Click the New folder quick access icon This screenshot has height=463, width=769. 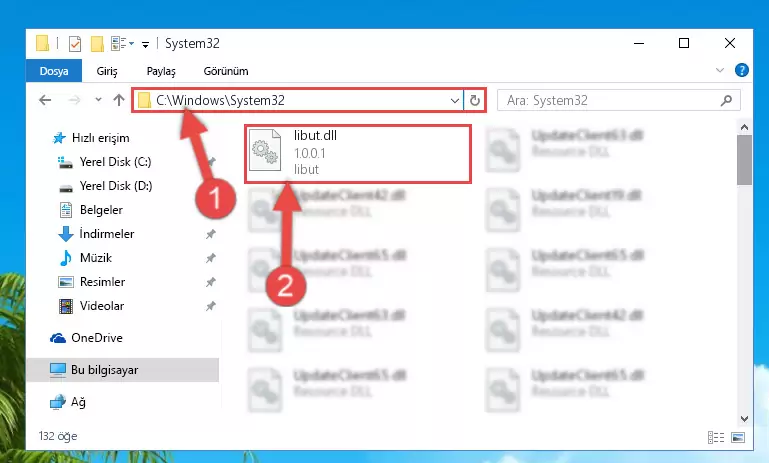(x=97, y=44)
